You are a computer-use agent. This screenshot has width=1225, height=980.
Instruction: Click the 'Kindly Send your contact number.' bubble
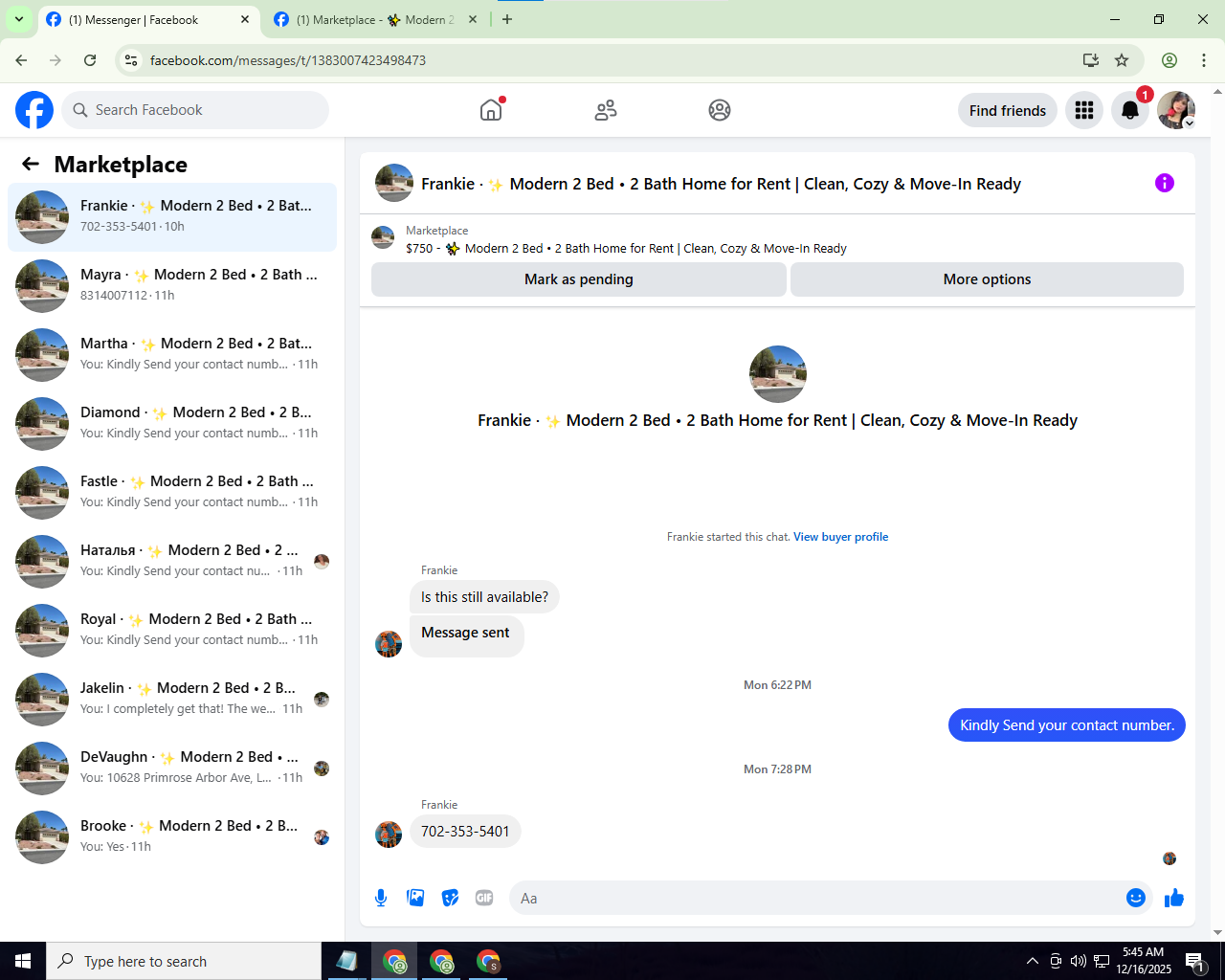click(1067, 725)
